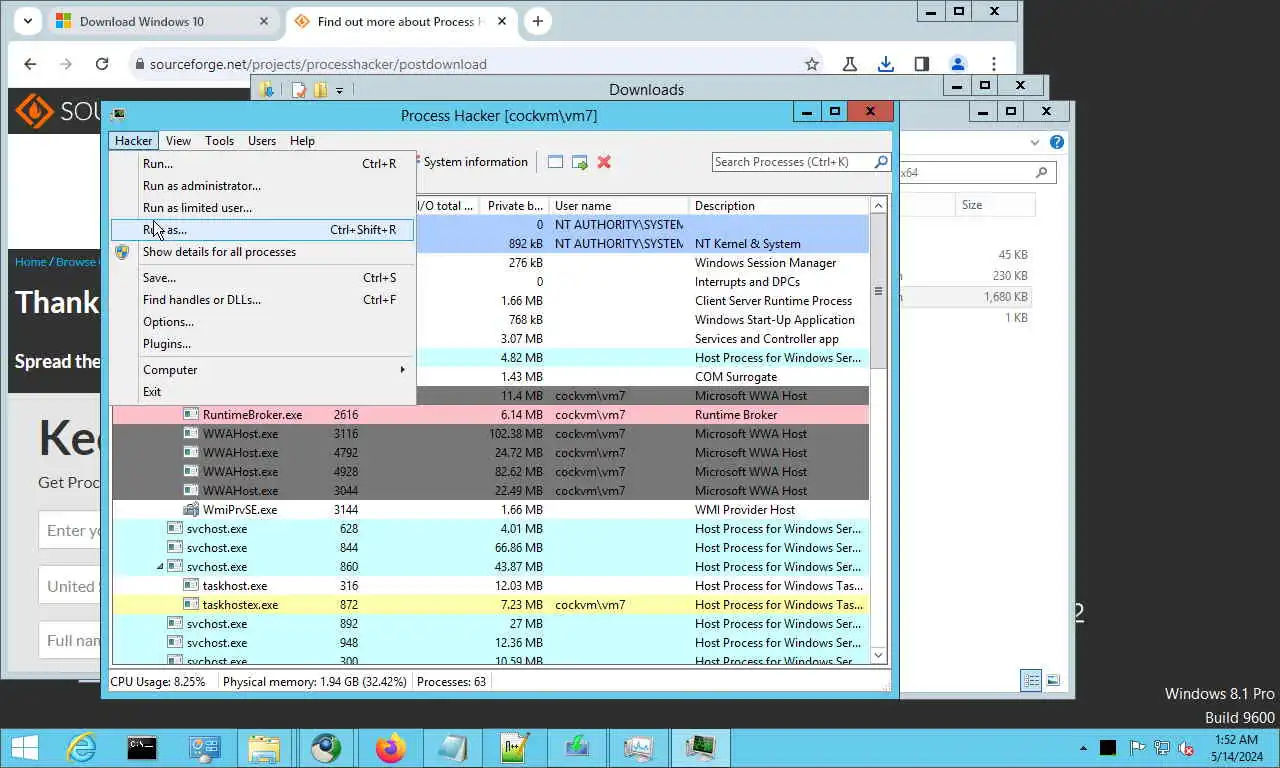1280x768 pixels.
Task: Switch to the Download Windows 10 tab
Action: coord(162,21)
